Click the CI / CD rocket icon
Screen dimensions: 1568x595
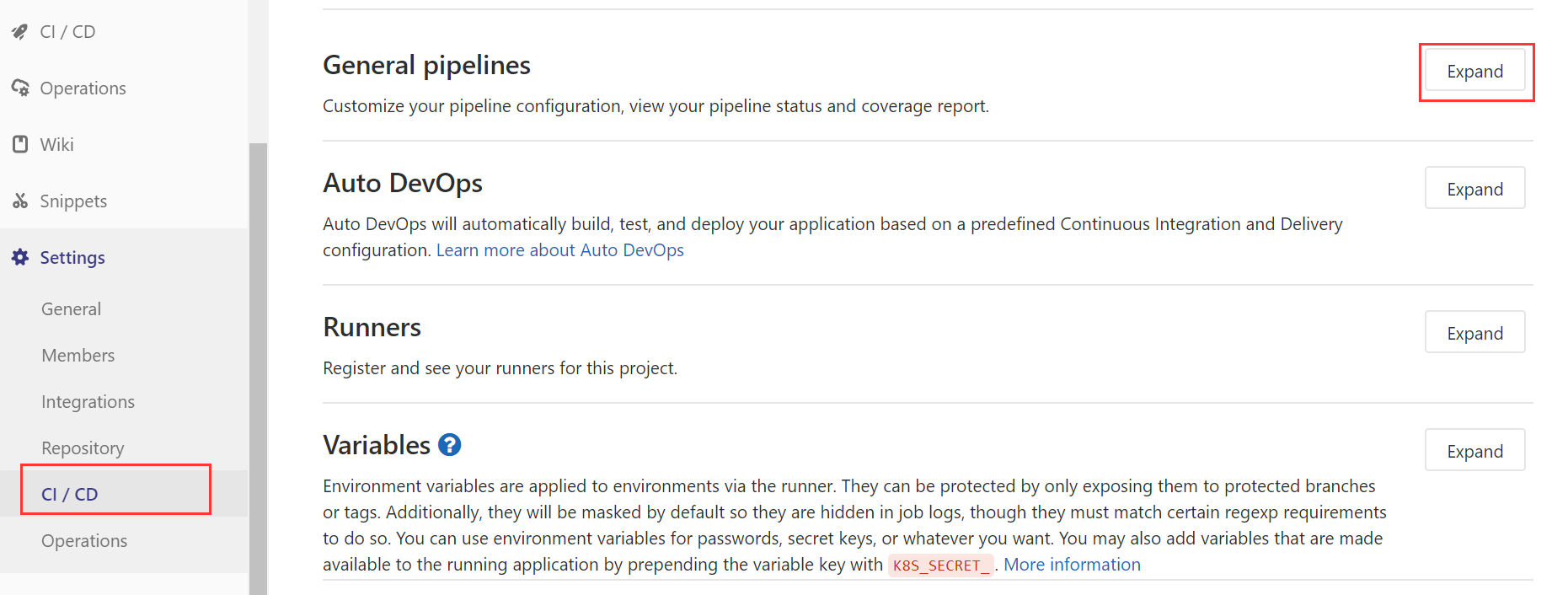19,32
